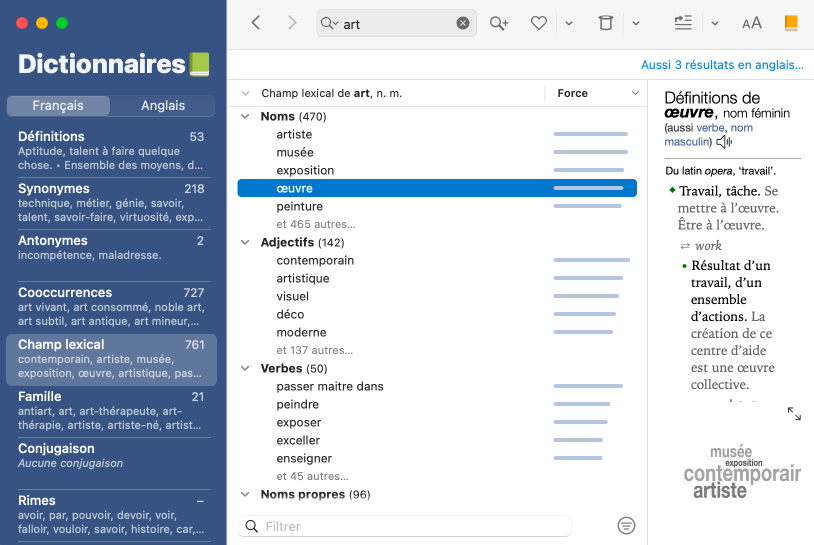This screenshot has width=814, height=545.
Task: Open the English results link
Action: 722,65
